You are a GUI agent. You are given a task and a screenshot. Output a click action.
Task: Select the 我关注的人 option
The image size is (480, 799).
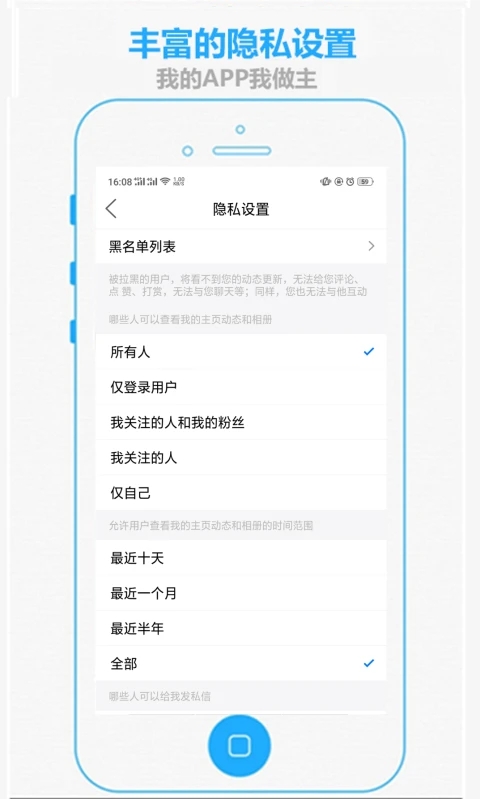coord(241,458)
